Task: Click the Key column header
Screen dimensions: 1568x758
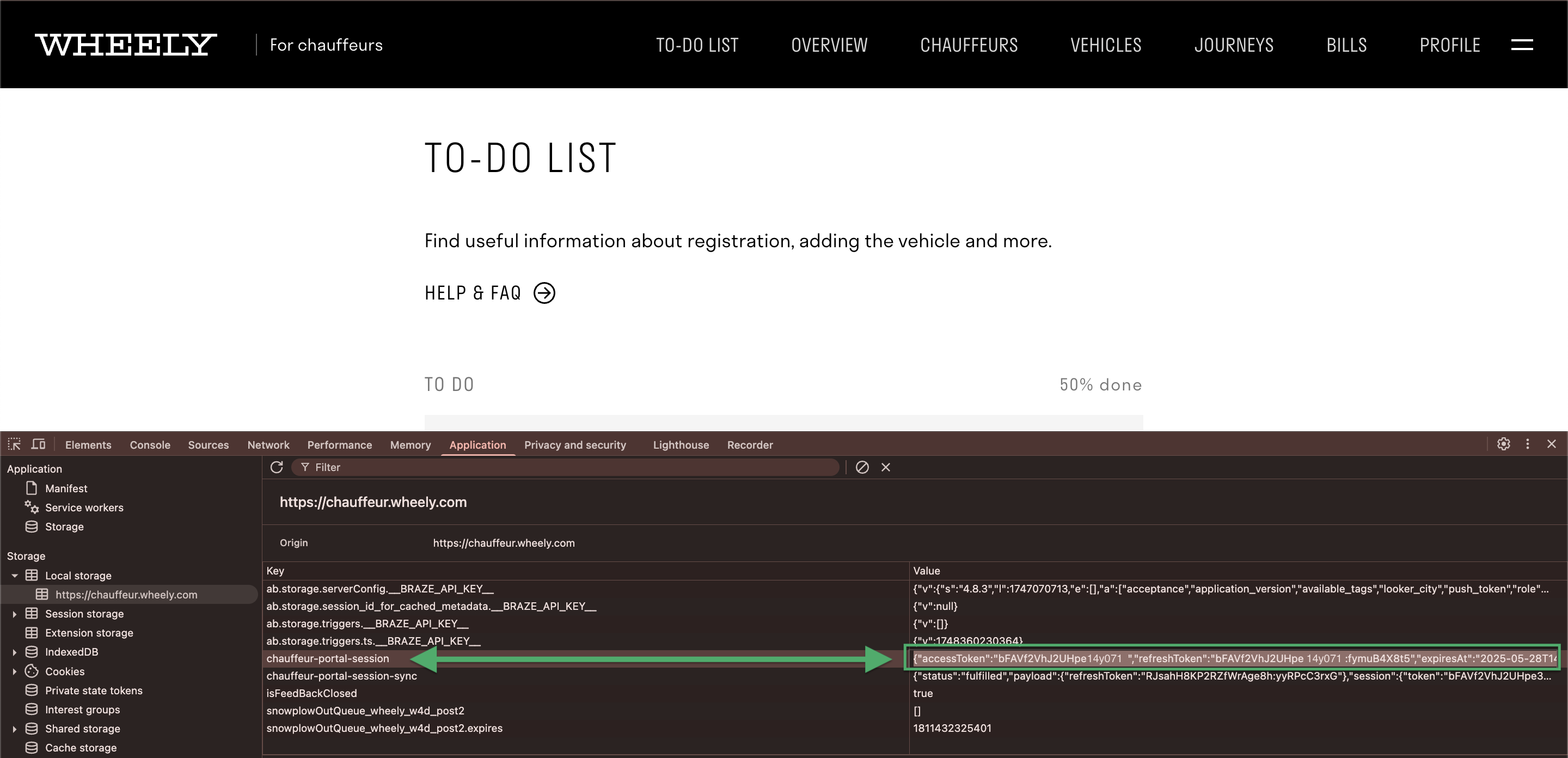Action: pyautogui.click(x=586, y=571)
